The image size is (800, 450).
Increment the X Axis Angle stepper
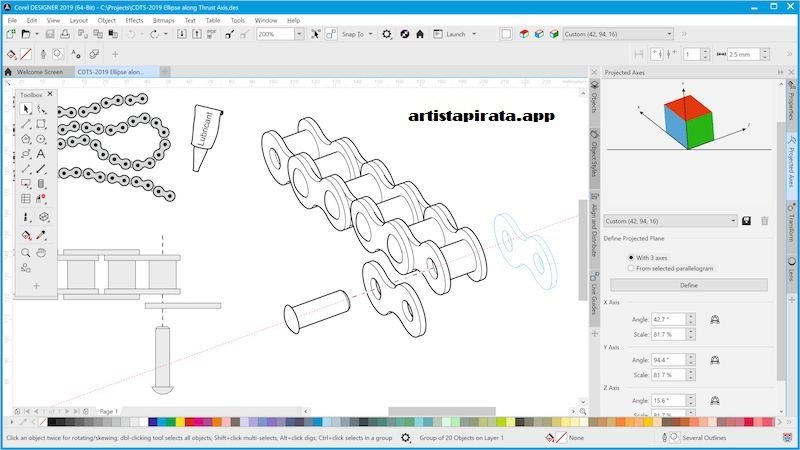point(691,316)
